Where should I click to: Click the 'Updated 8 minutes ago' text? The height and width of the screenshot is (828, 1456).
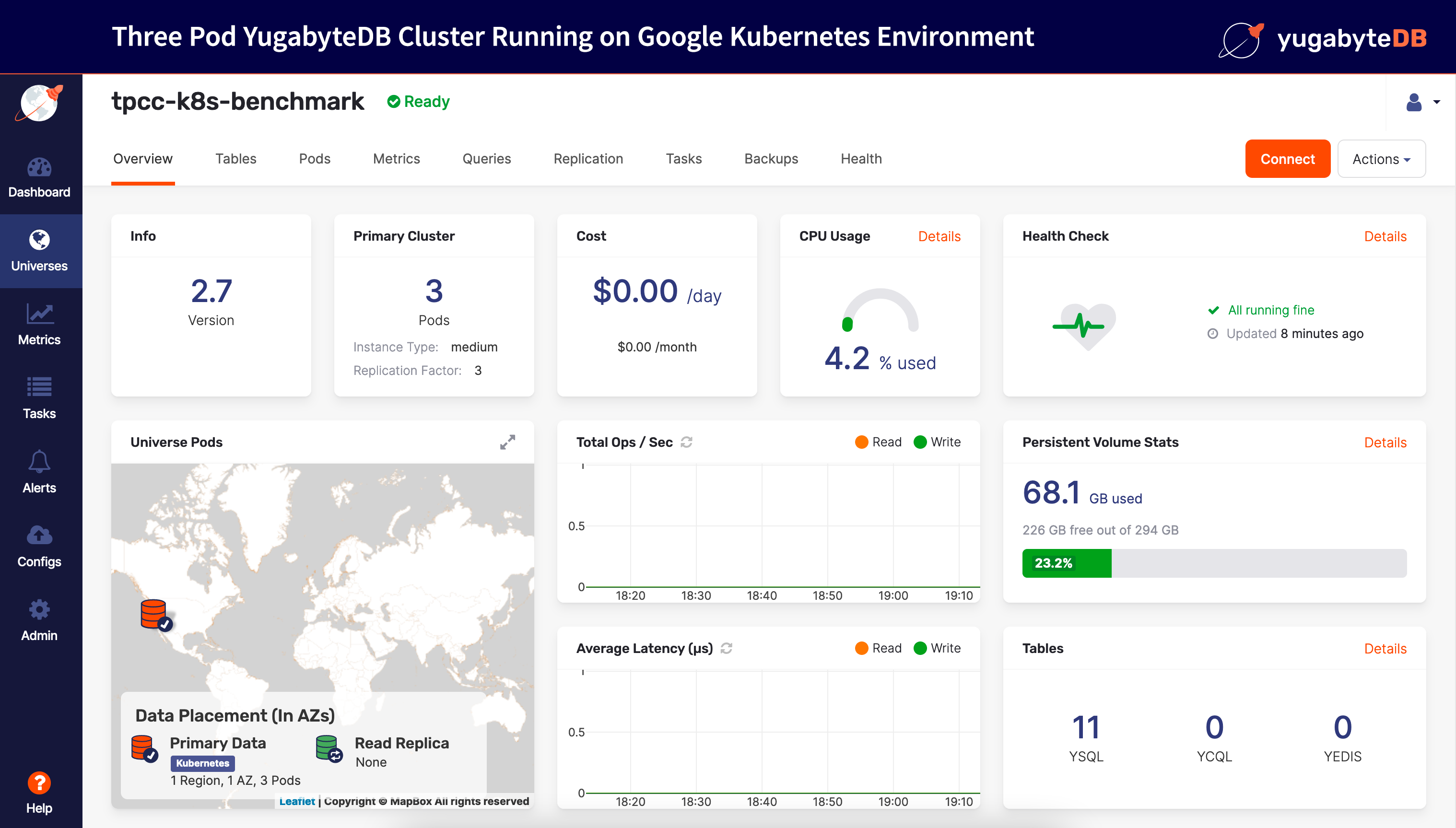1294,334
